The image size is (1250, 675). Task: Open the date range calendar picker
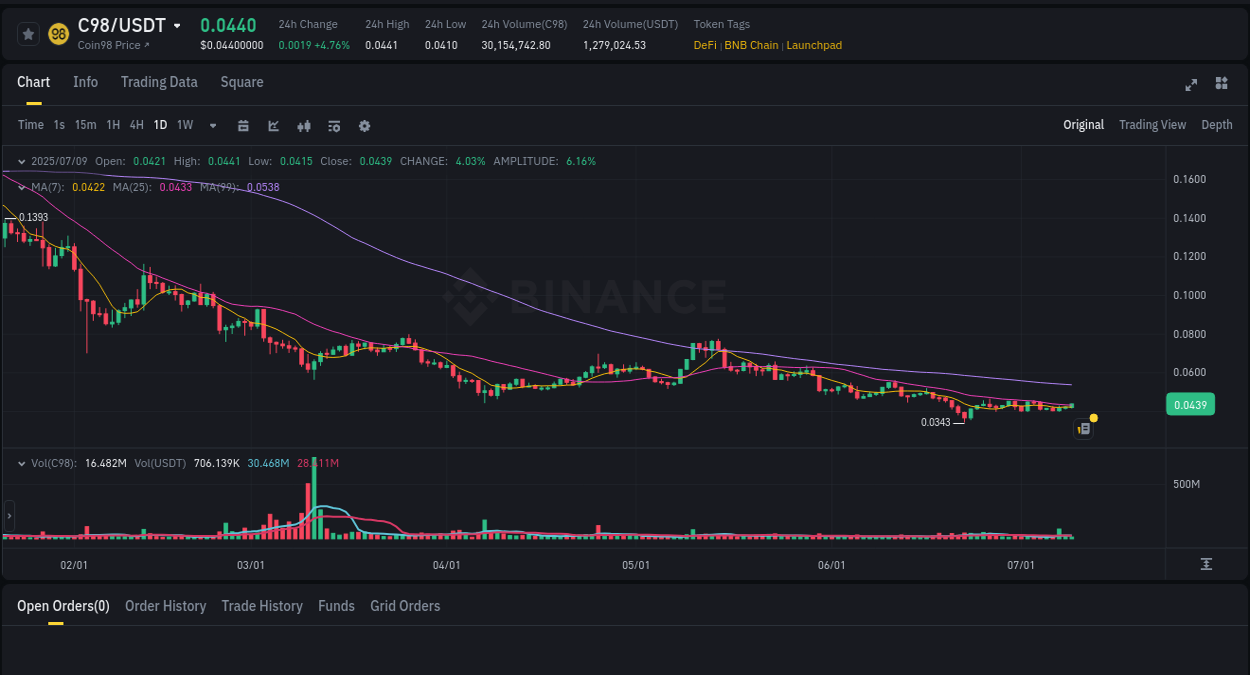point(243,125)
